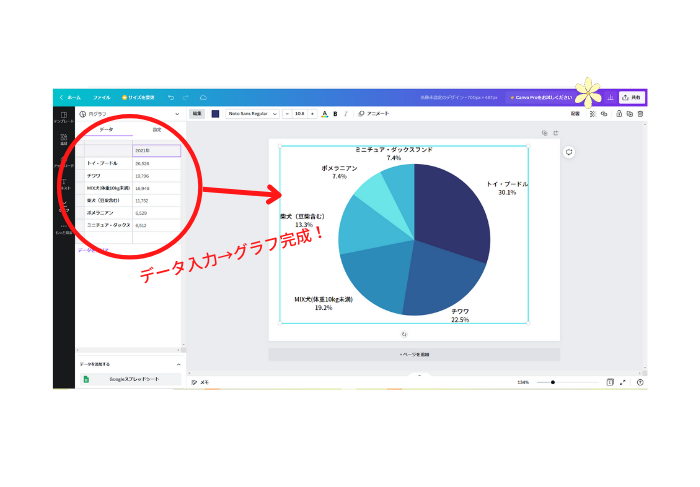Screen dimensions: 700x487
Task: Decrease font size with minus button
Action: pos(288,114)
